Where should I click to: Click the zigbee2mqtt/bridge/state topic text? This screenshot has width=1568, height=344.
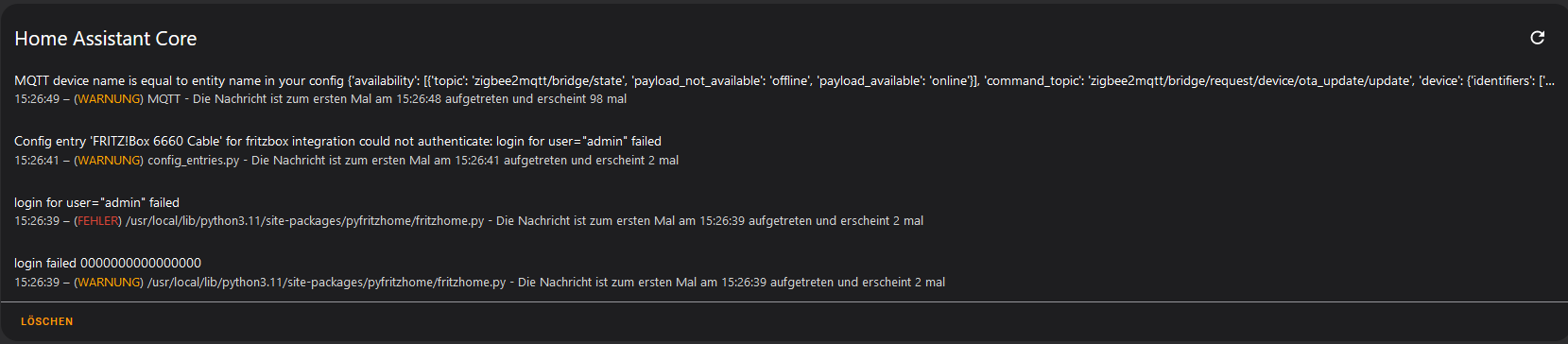[547, 80]
